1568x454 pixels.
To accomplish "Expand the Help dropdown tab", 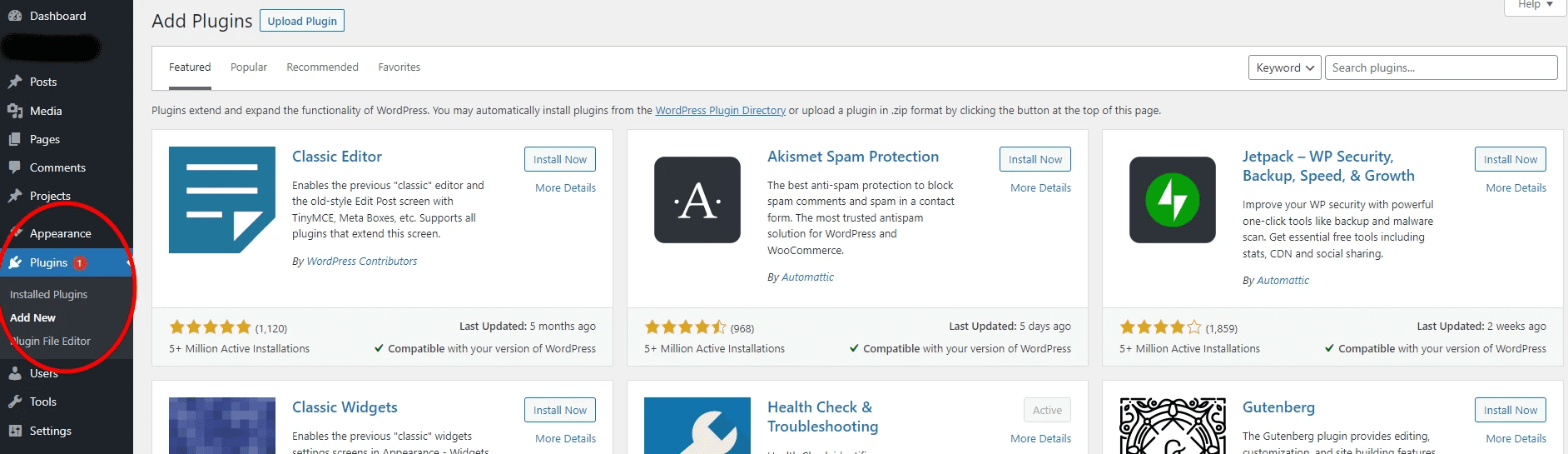I will pos(1536,5).
